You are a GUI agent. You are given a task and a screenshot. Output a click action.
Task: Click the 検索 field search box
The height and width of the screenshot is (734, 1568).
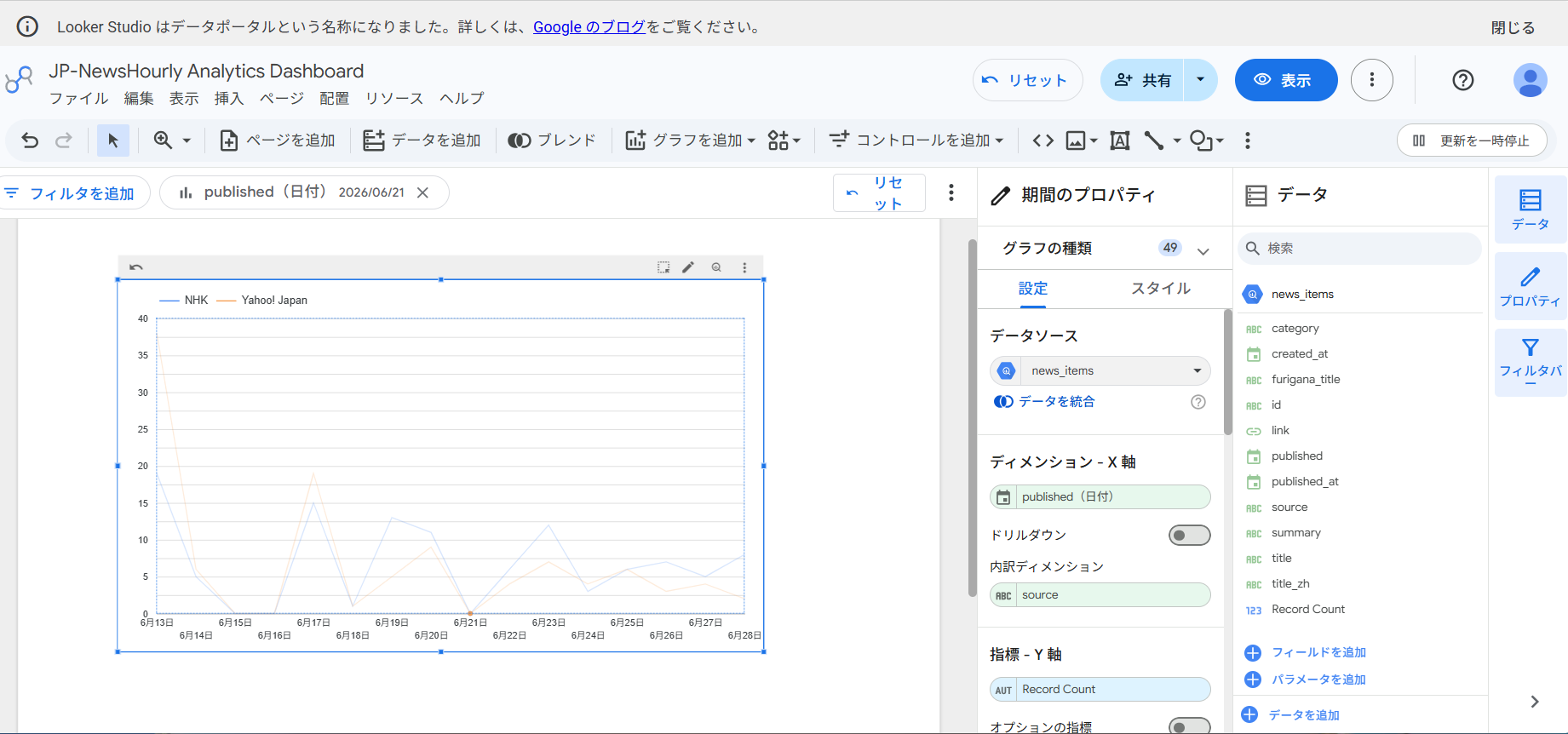click(x=1360, y=248)
